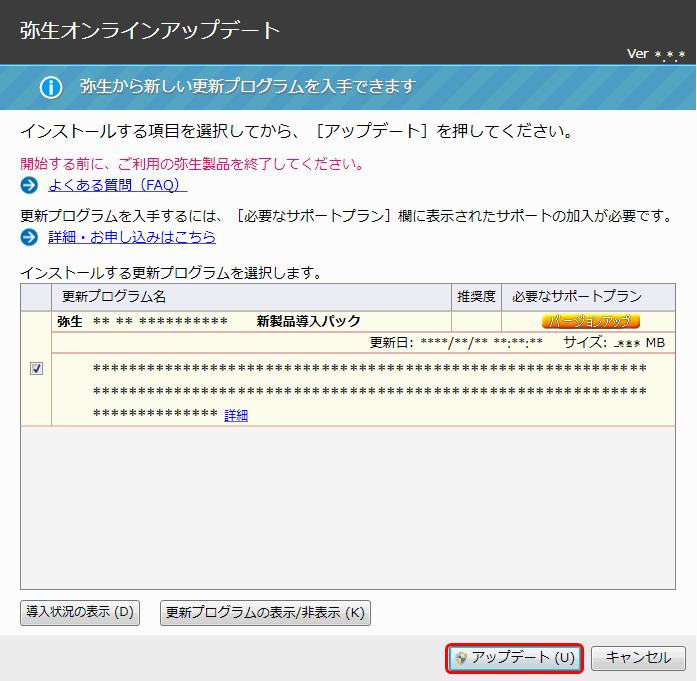Click 更新プログラムの表示/非表示 (K) button

click(x=265, y=613)
